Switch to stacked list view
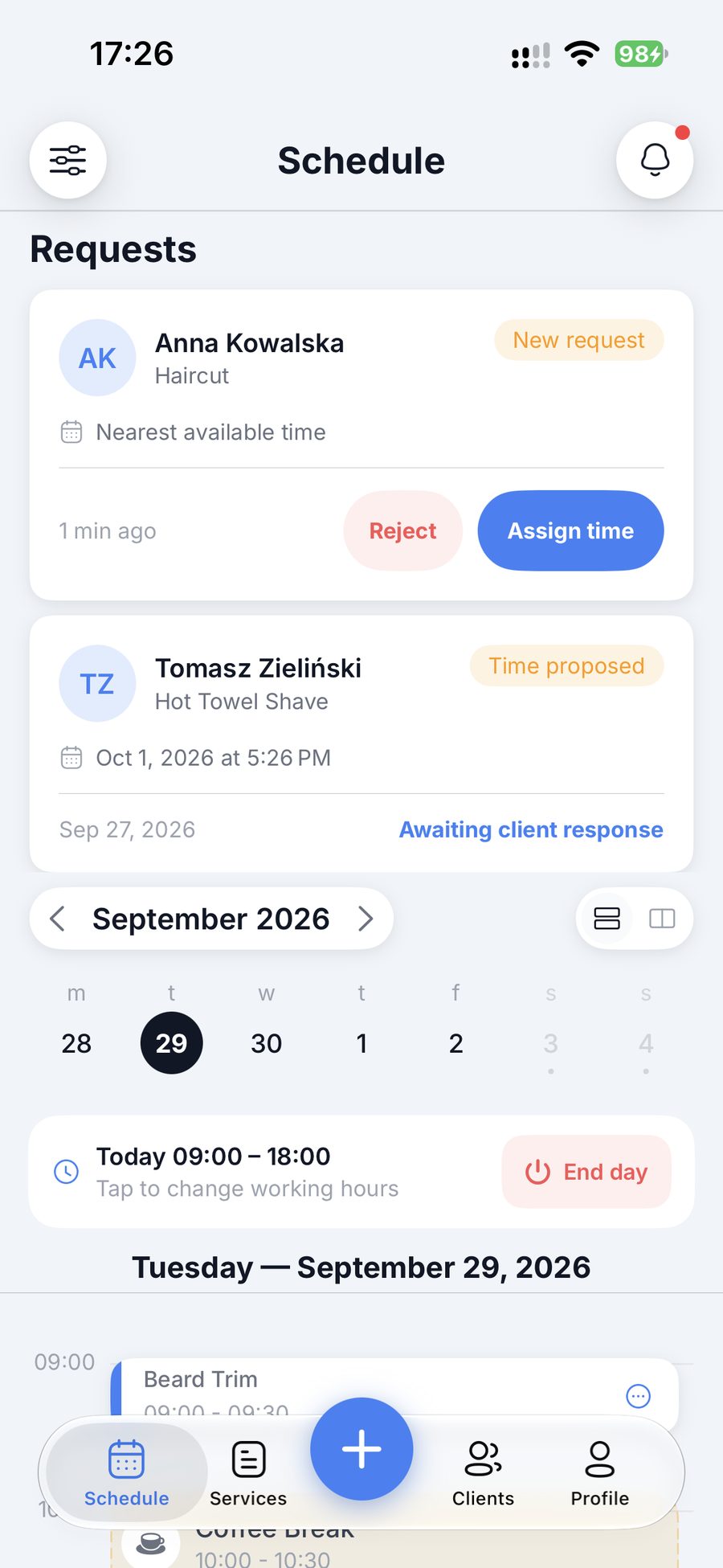Viewport: 723px width, 1568px height. pyautogui.click(x=607, y=918)
